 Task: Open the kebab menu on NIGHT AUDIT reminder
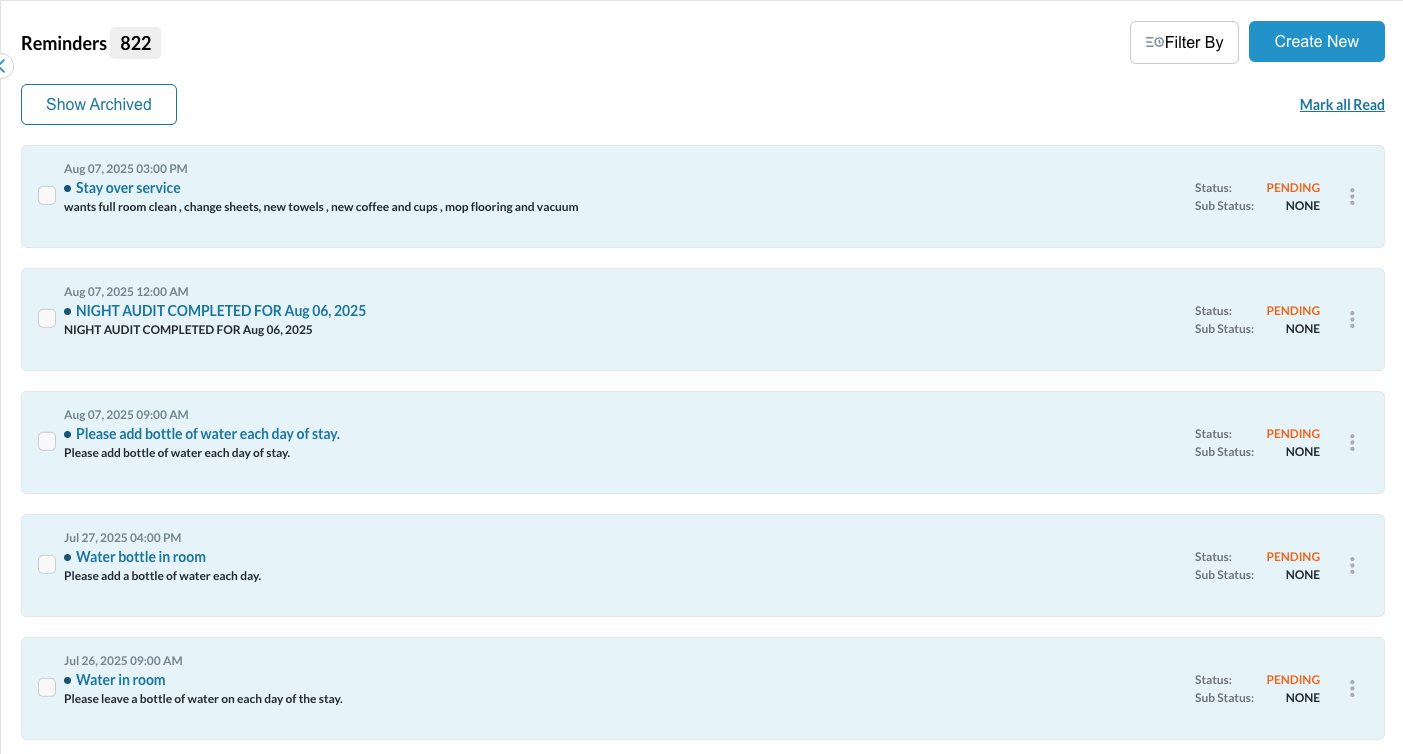click(1352, 319)
